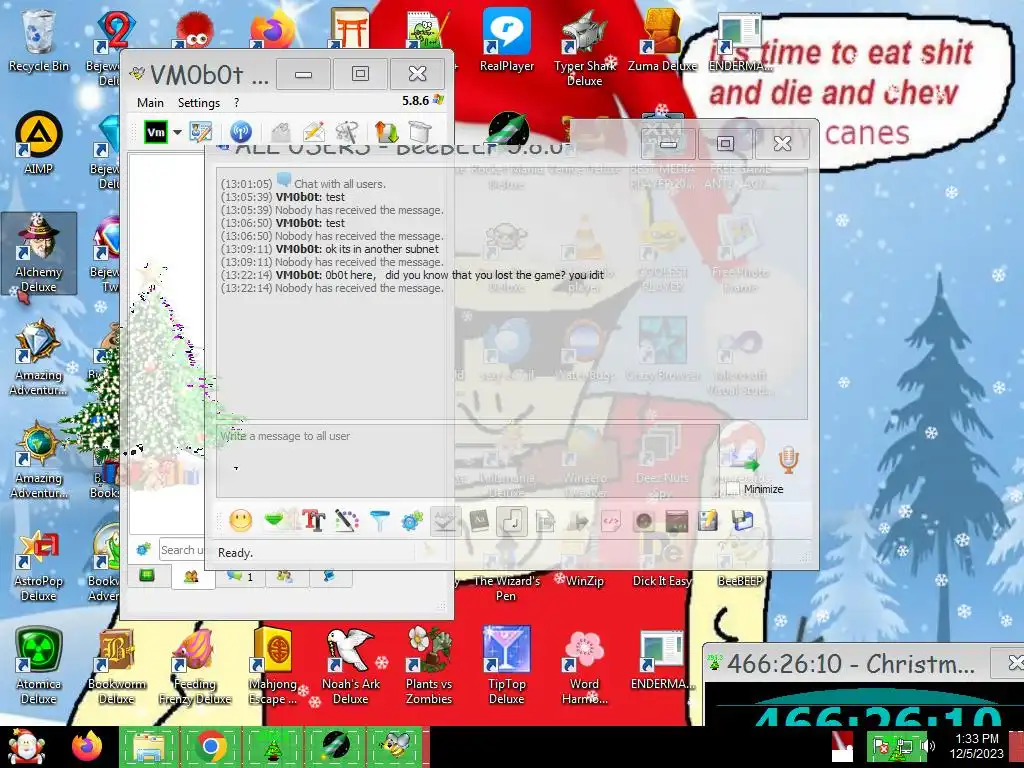Switch to the users list tab
The height and width of the screenshot is (768, 1024).
[191, 576]
